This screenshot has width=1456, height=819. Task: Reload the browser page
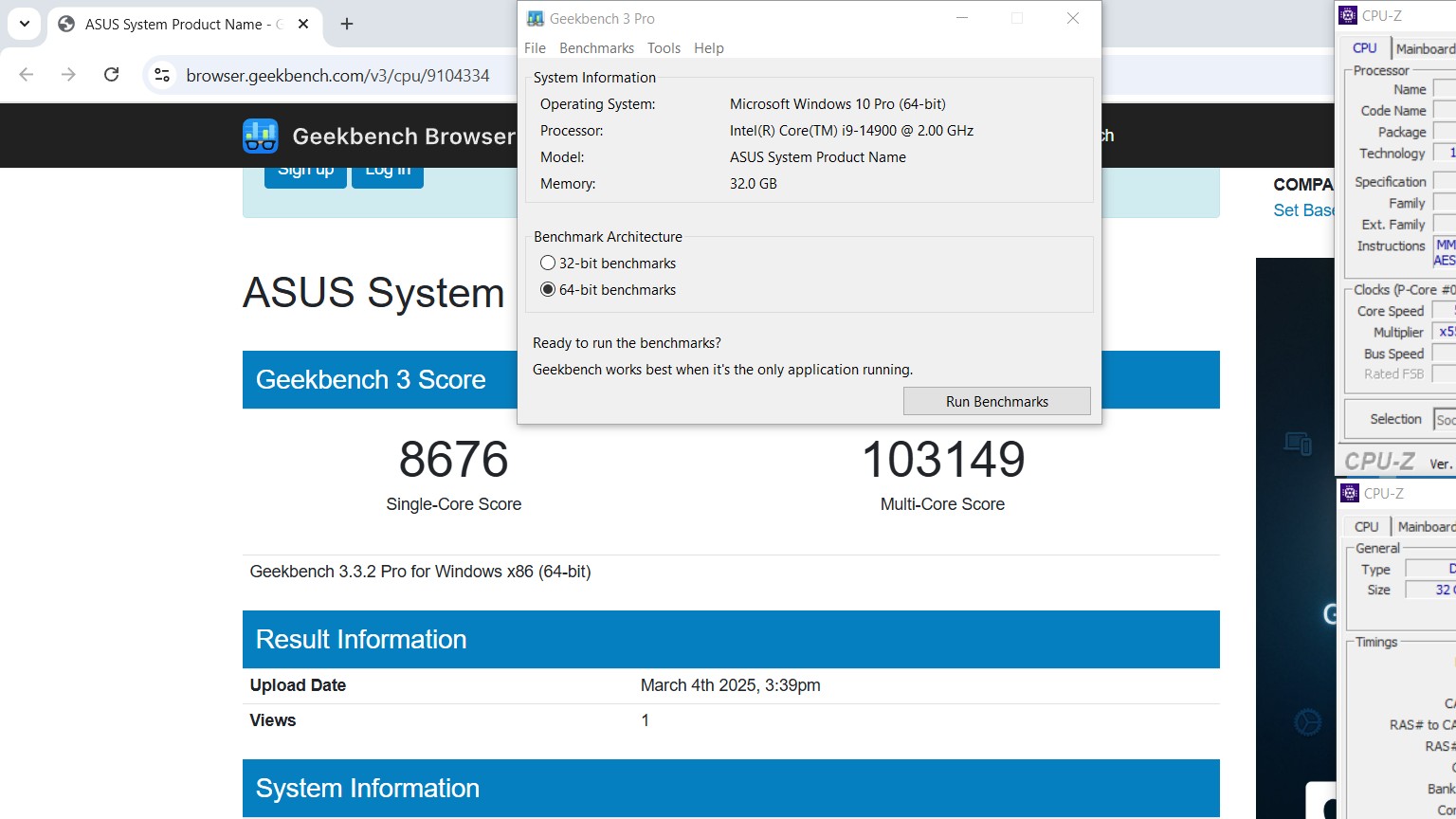tap(111, 75)
